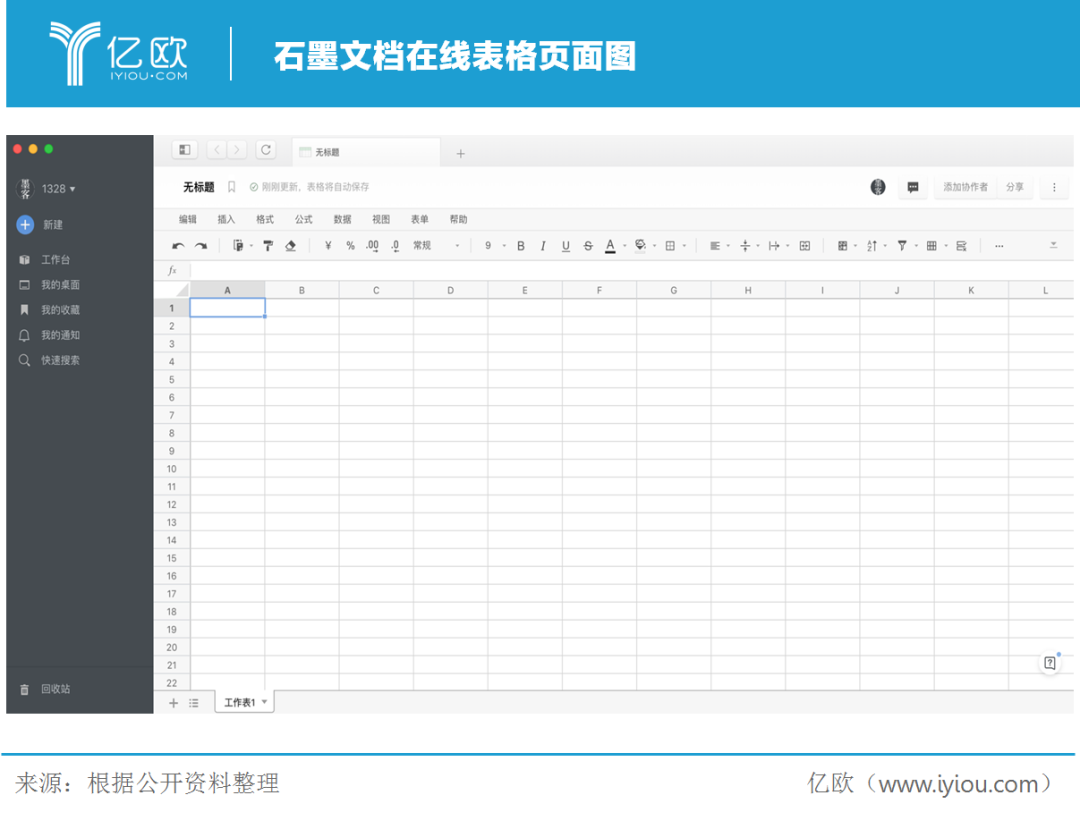The height and width of the screenshot is (829, 1080).
Task: Click the 新建 plus button
Action: click(25, 224)
